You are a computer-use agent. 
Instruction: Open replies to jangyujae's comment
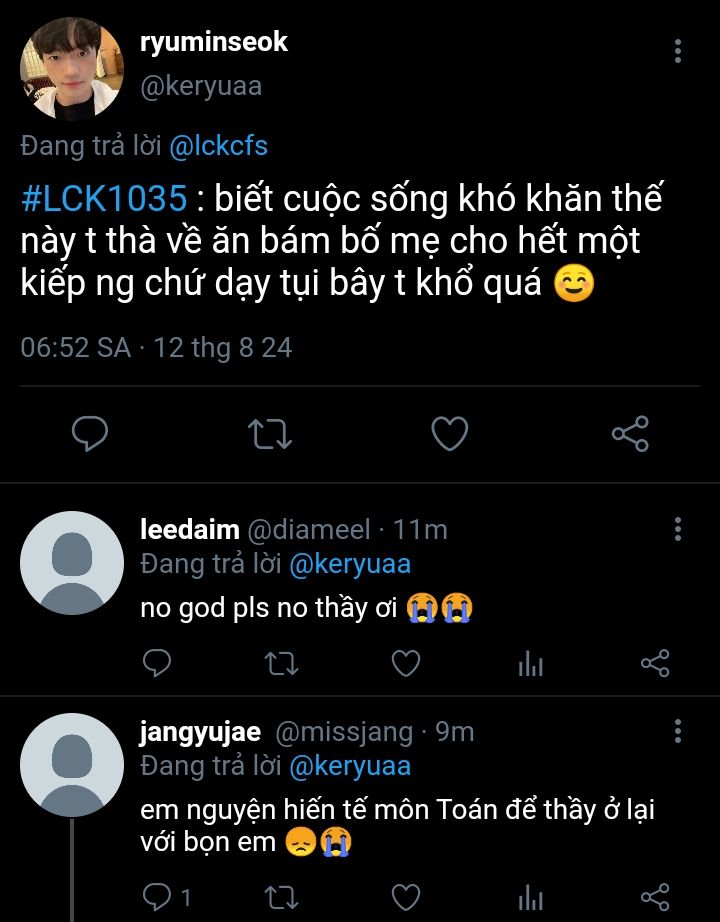166,895
